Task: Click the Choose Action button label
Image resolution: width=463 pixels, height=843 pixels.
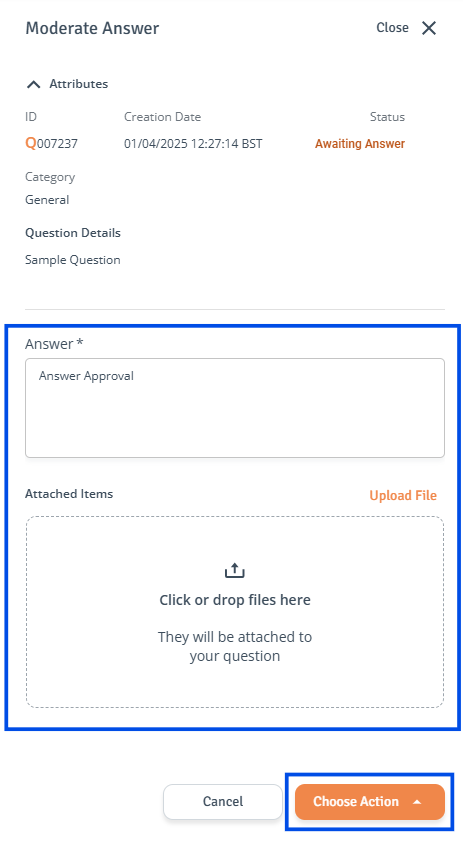Action: pos(356,801)
